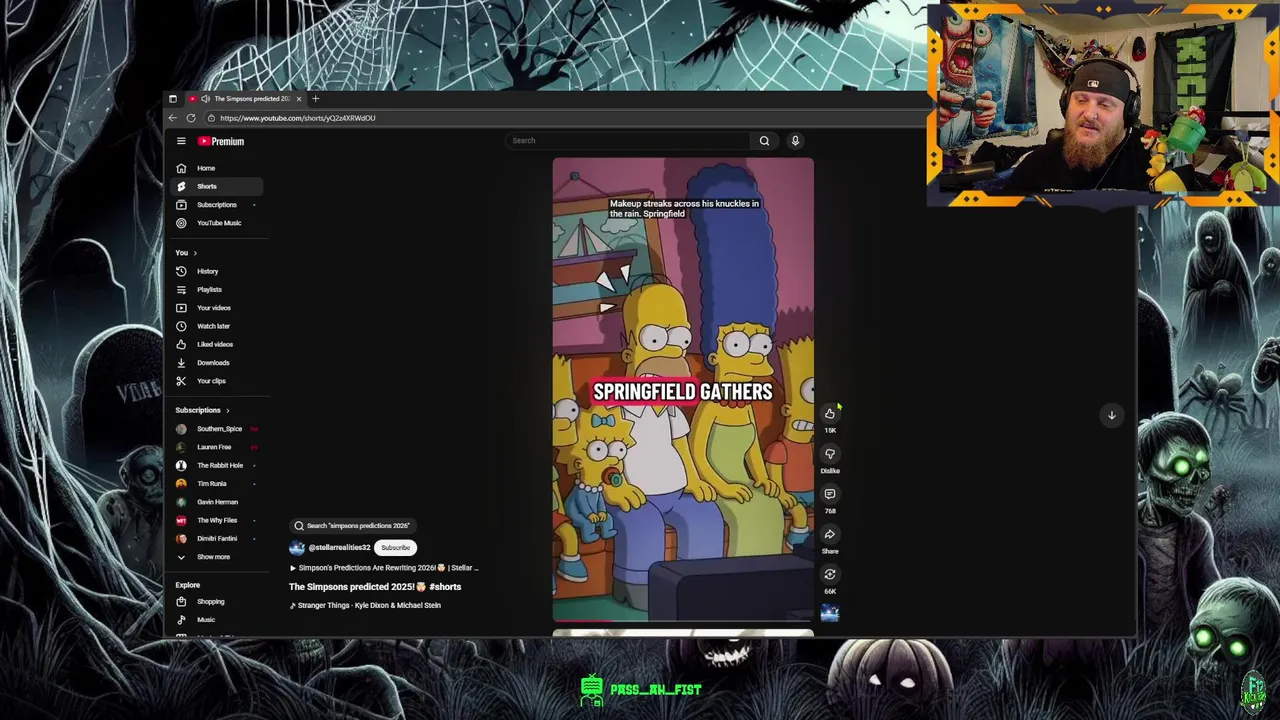Open The Rabbit Hole channel

tap(215, 465)
